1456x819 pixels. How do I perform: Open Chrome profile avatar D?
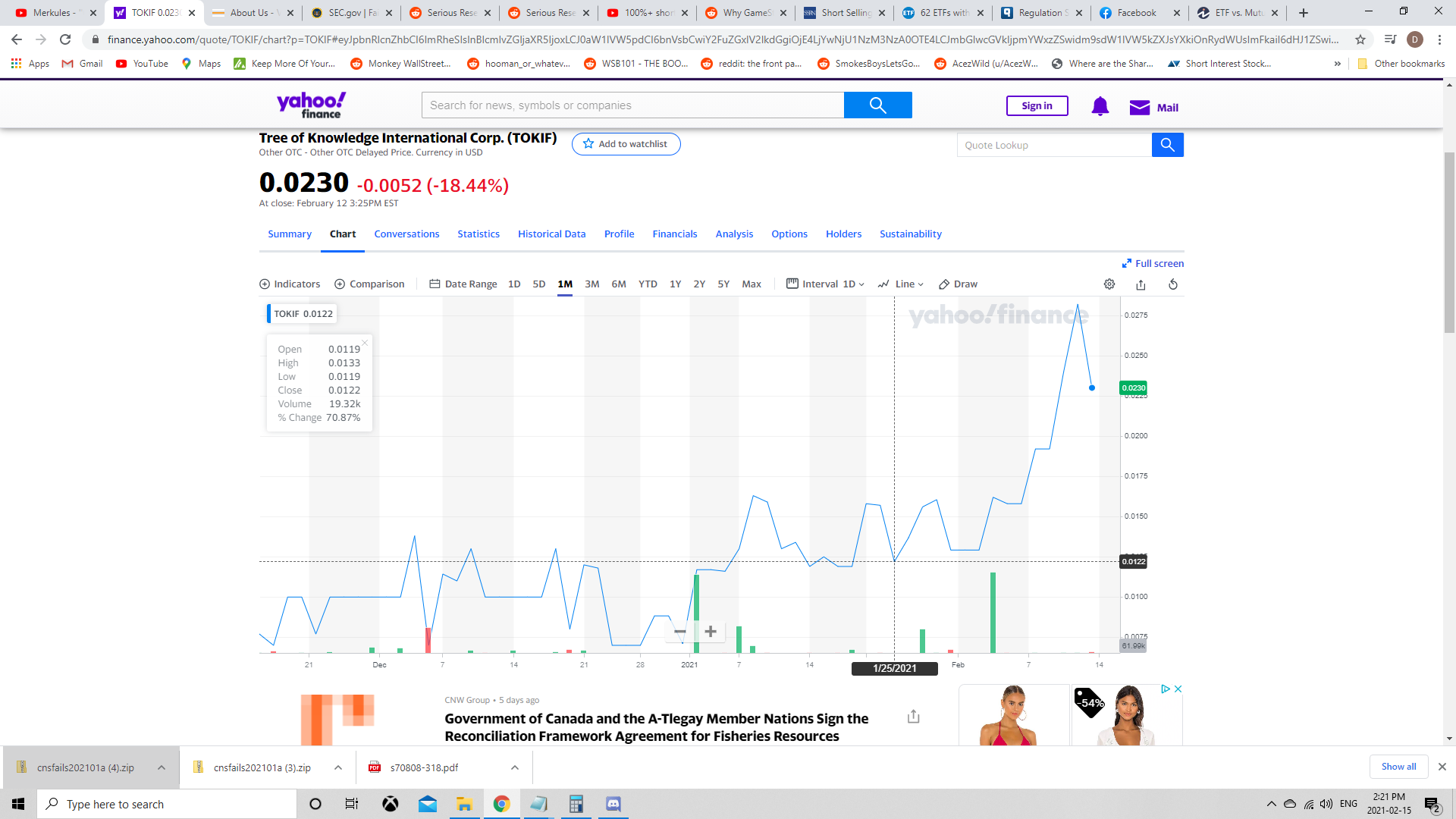click(x=1415, y=39)
